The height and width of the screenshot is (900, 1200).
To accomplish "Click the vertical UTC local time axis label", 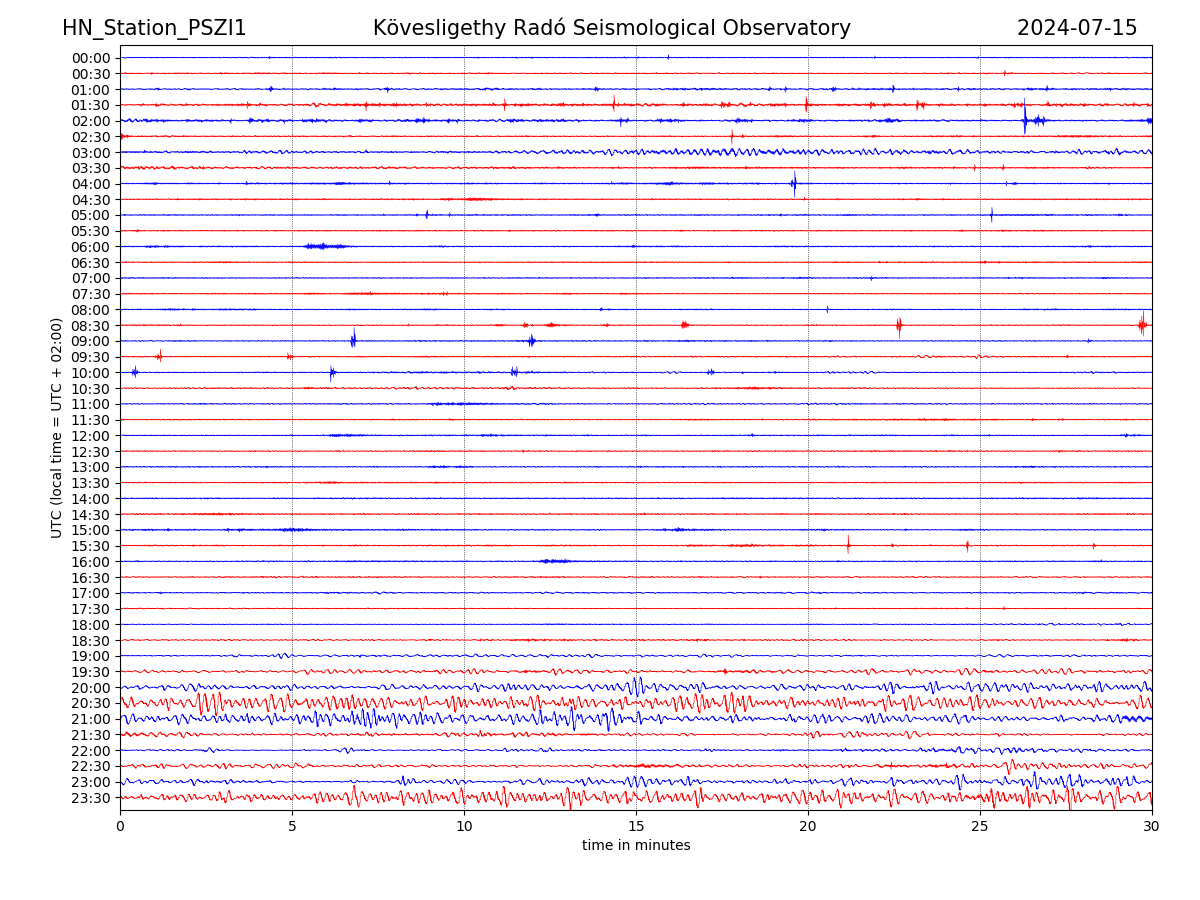I will point(57,428).
